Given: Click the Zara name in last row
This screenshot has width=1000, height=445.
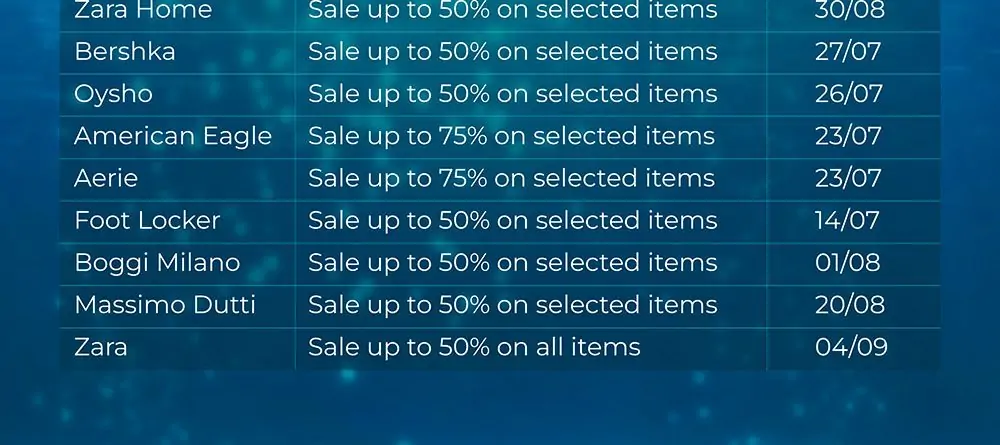Looking at the screenshot, I should 101,347.
